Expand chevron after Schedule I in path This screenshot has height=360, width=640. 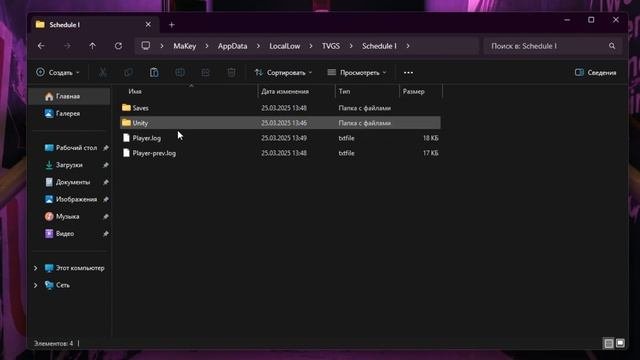pos(408,46)
